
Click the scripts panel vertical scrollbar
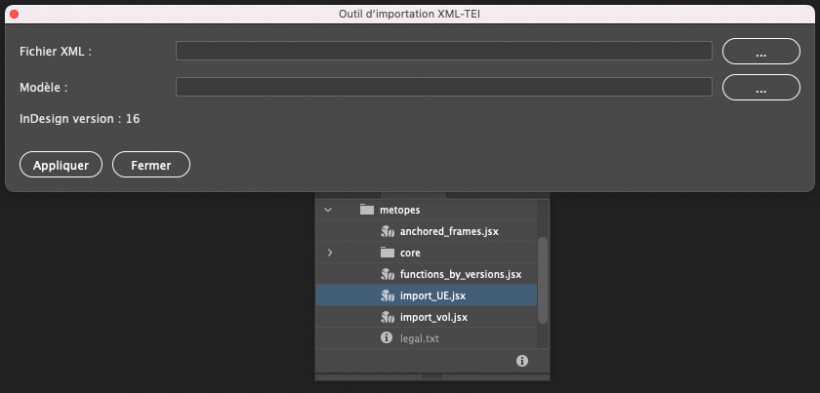coord(542,280)
